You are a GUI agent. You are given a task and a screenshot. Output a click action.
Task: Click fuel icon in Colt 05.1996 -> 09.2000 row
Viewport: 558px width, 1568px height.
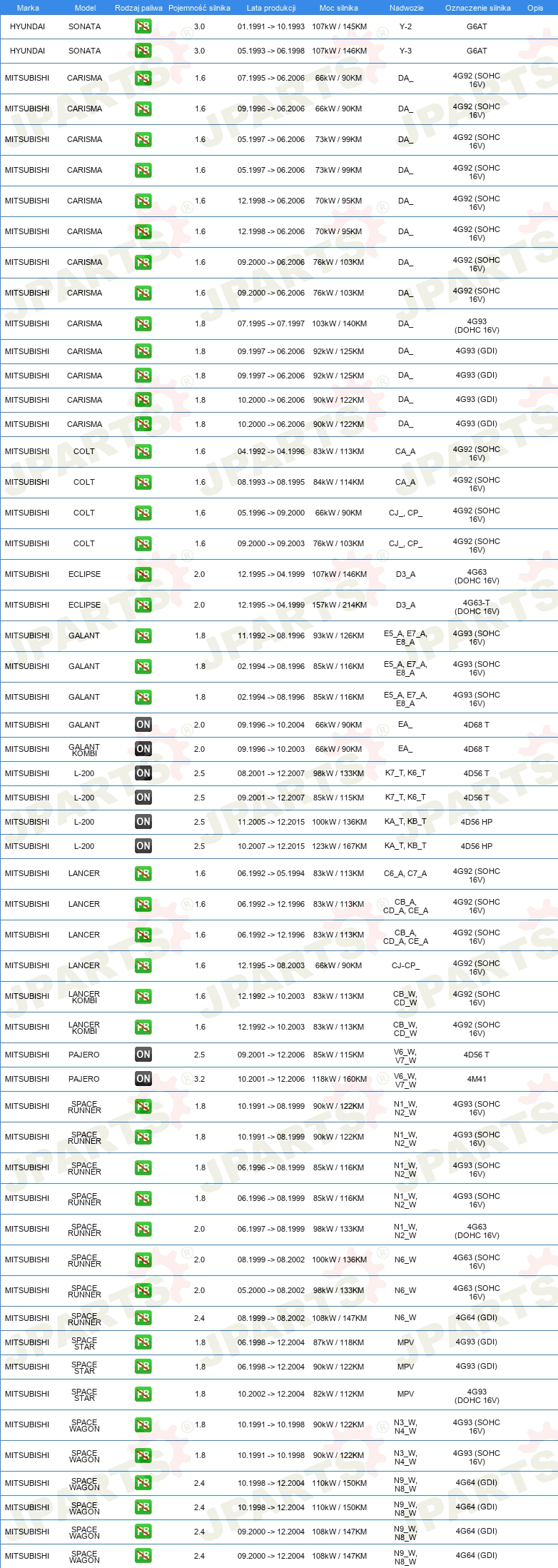[x=143, y=513]
